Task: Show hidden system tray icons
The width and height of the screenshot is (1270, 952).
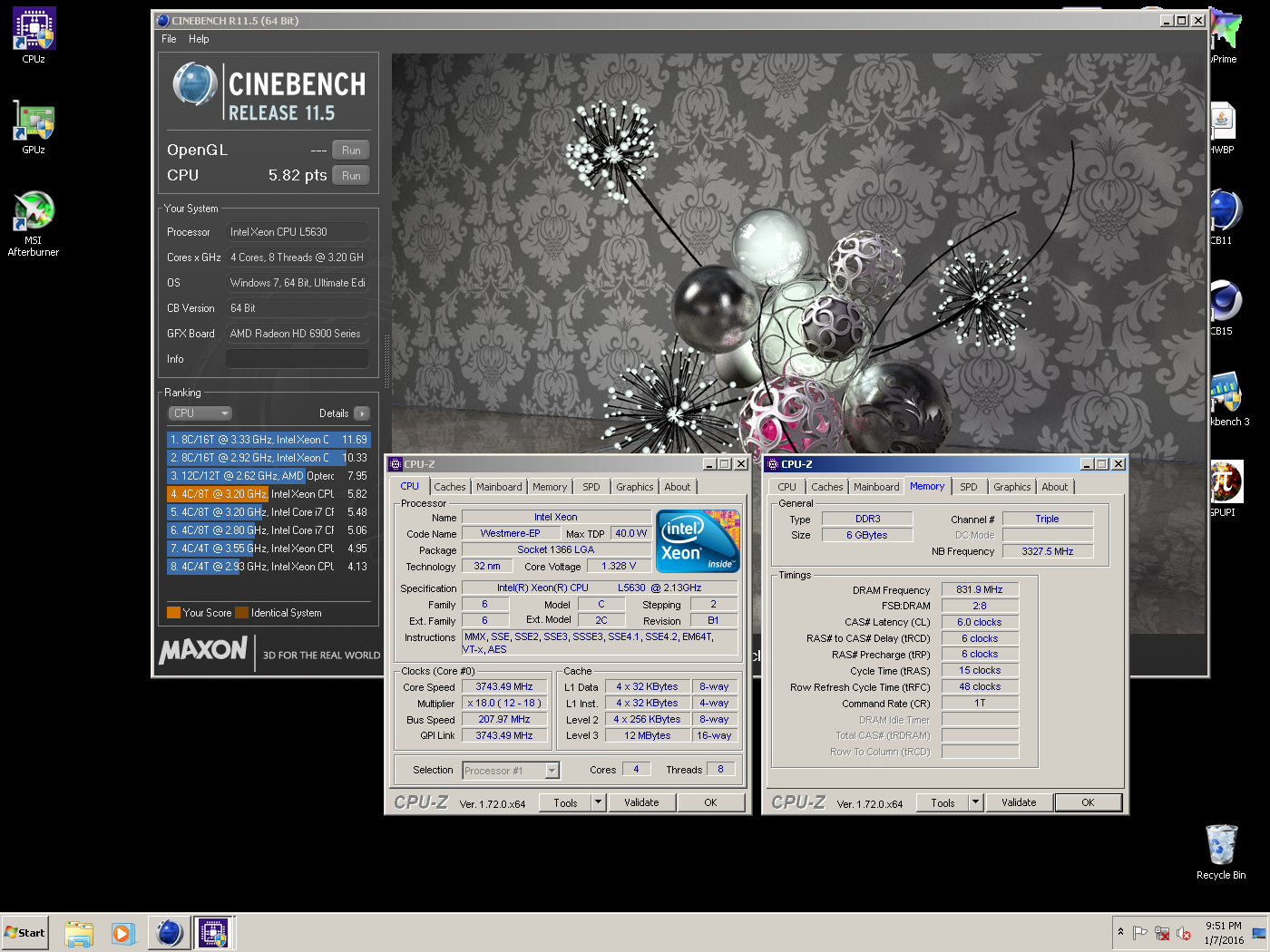Action: pos(1120,932)
